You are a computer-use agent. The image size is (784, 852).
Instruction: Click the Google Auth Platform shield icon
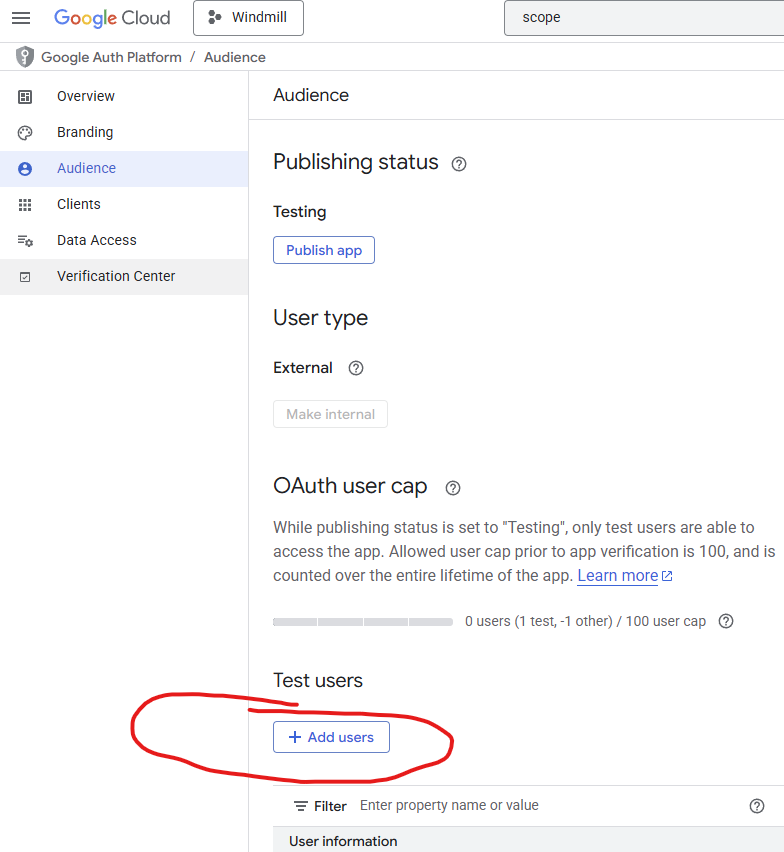pyautogui.click(x=25, y=57)
